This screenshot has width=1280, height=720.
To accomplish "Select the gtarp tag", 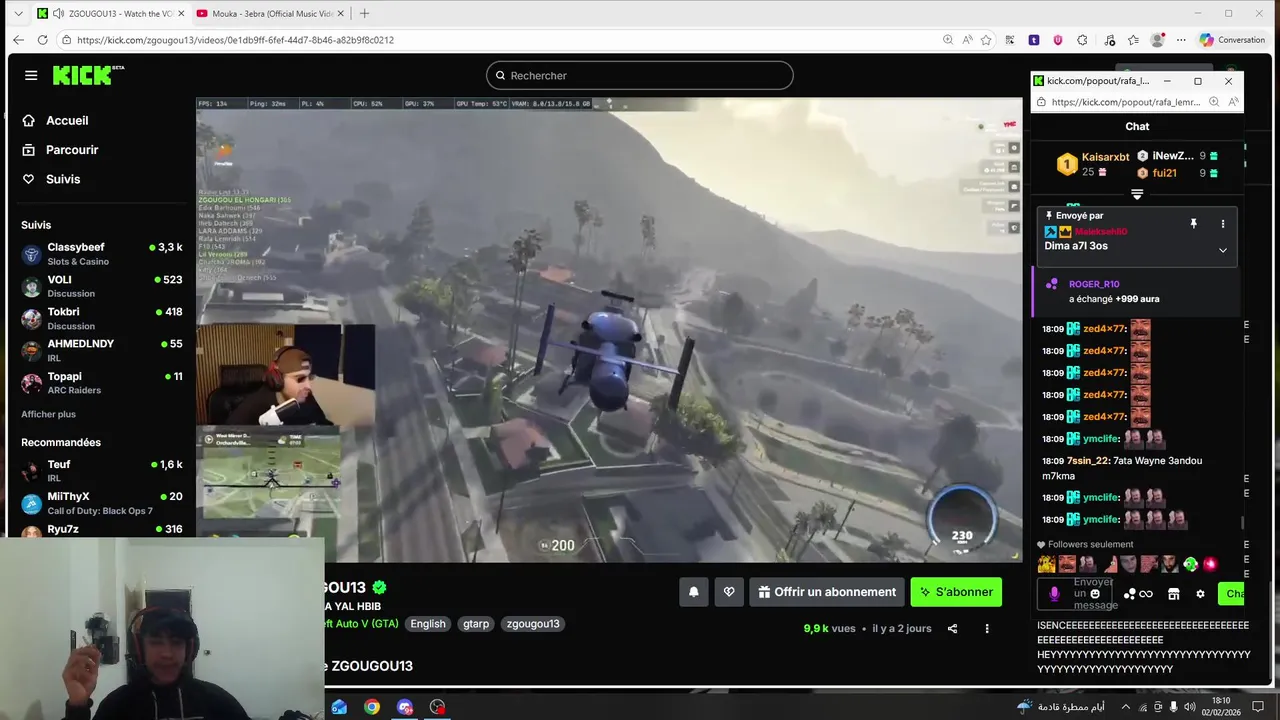I will click(x=476, y=624).
